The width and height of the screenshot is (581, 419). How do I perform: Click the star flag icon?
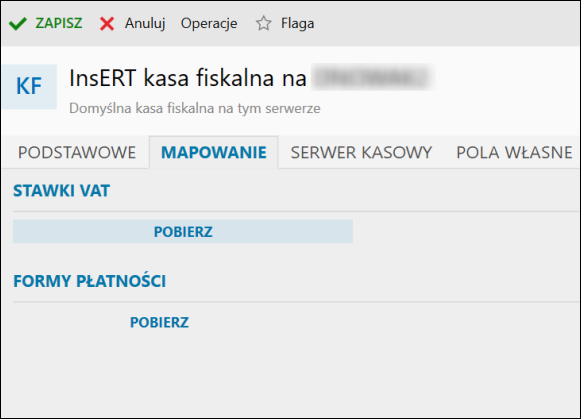[x=263, y=23]
